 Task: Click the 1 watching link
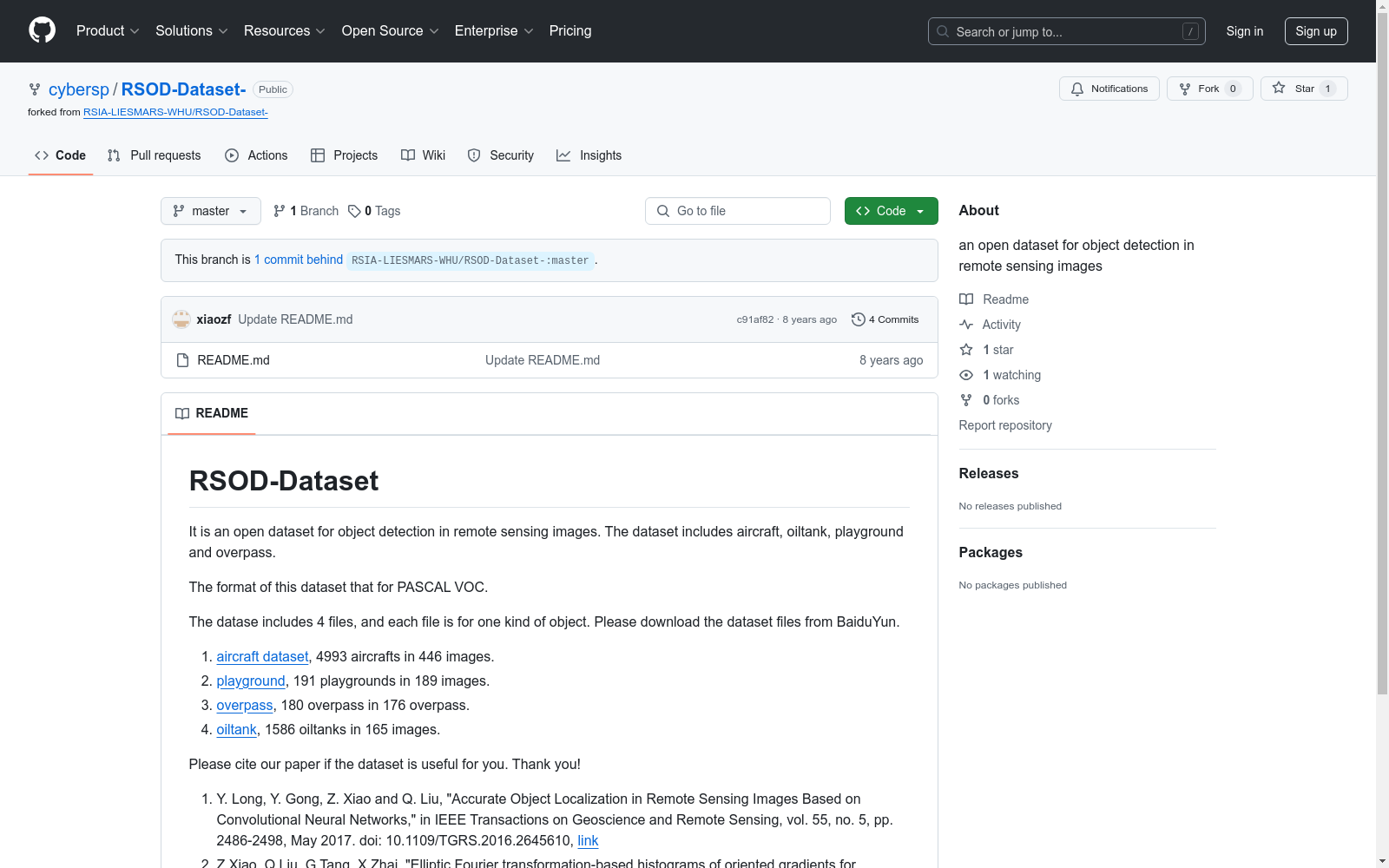1000,375
